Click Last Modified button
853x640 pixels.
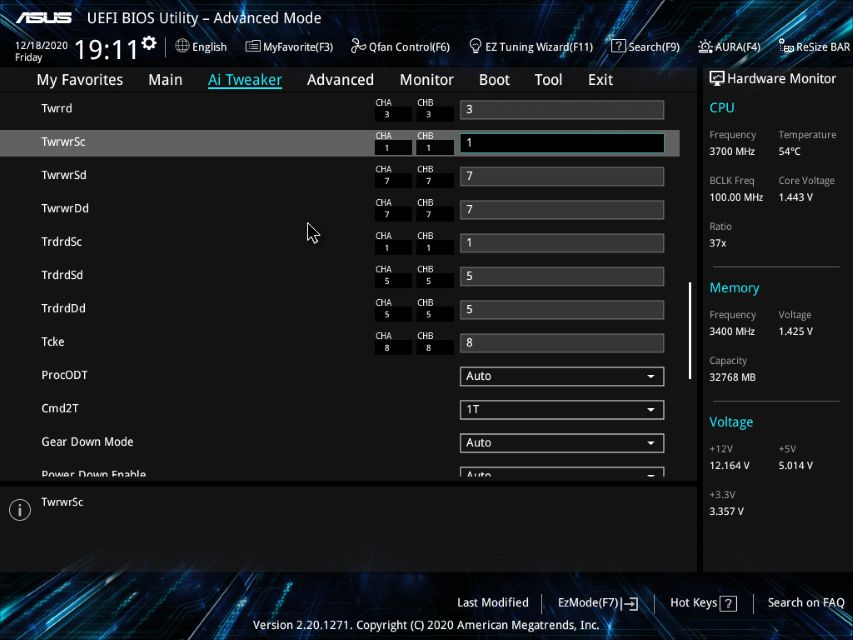click(492, 602)
